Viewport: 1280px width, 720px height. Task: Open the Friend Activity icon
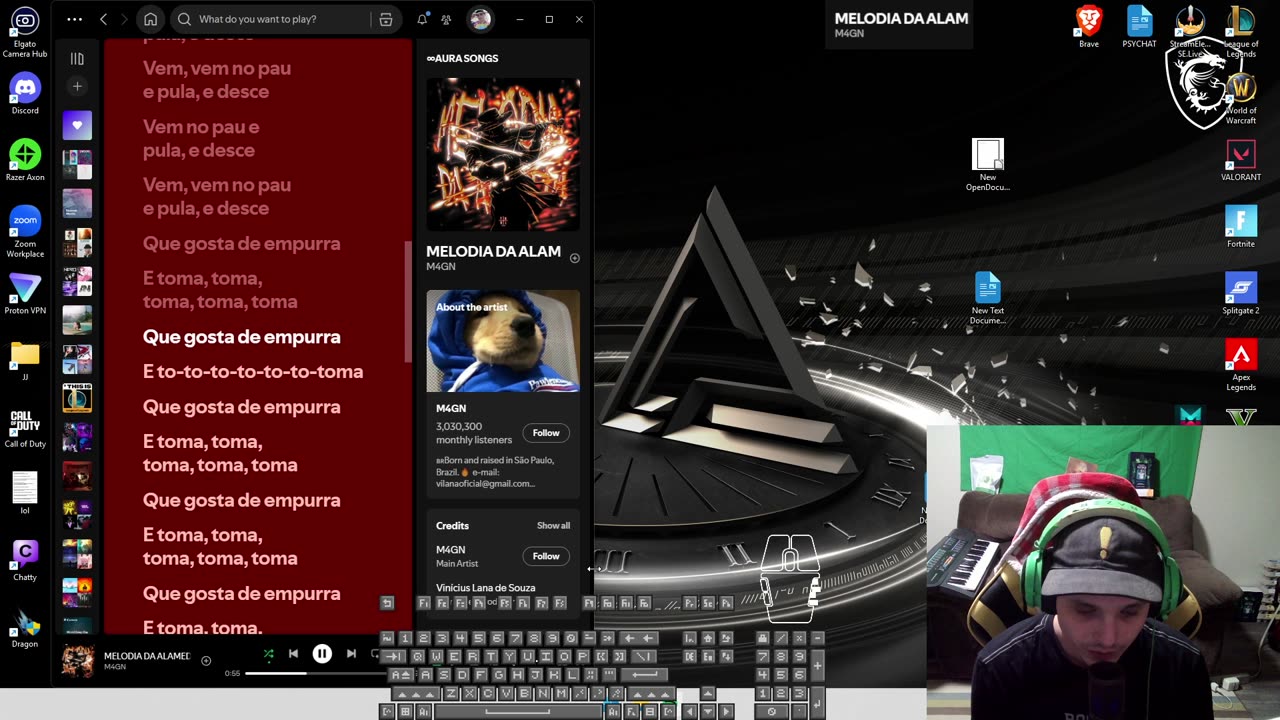[x=446, y=19]
